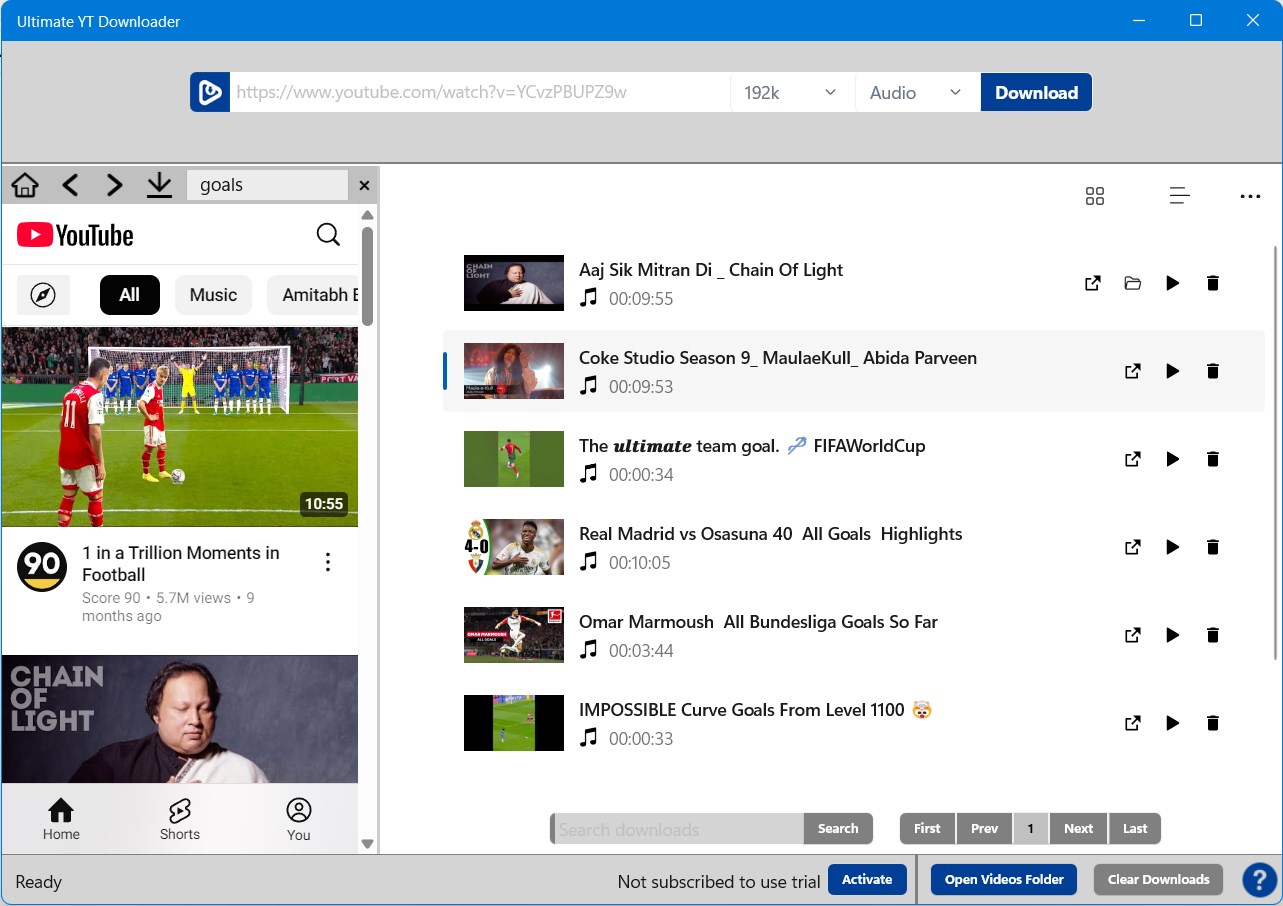Viewport: 1283px width, 906px height.
Task: Click Clear Downloads button
Action: [x=1158, y=880]
